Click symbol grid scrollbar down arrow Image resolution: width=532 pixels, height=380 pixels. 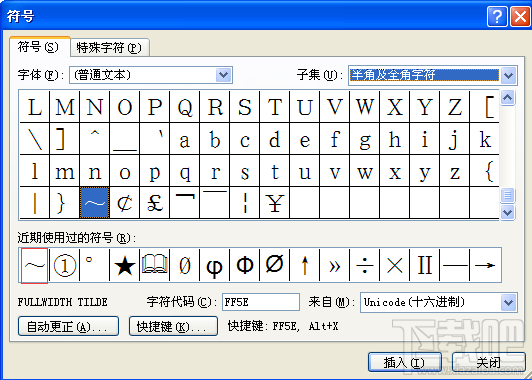508,212
